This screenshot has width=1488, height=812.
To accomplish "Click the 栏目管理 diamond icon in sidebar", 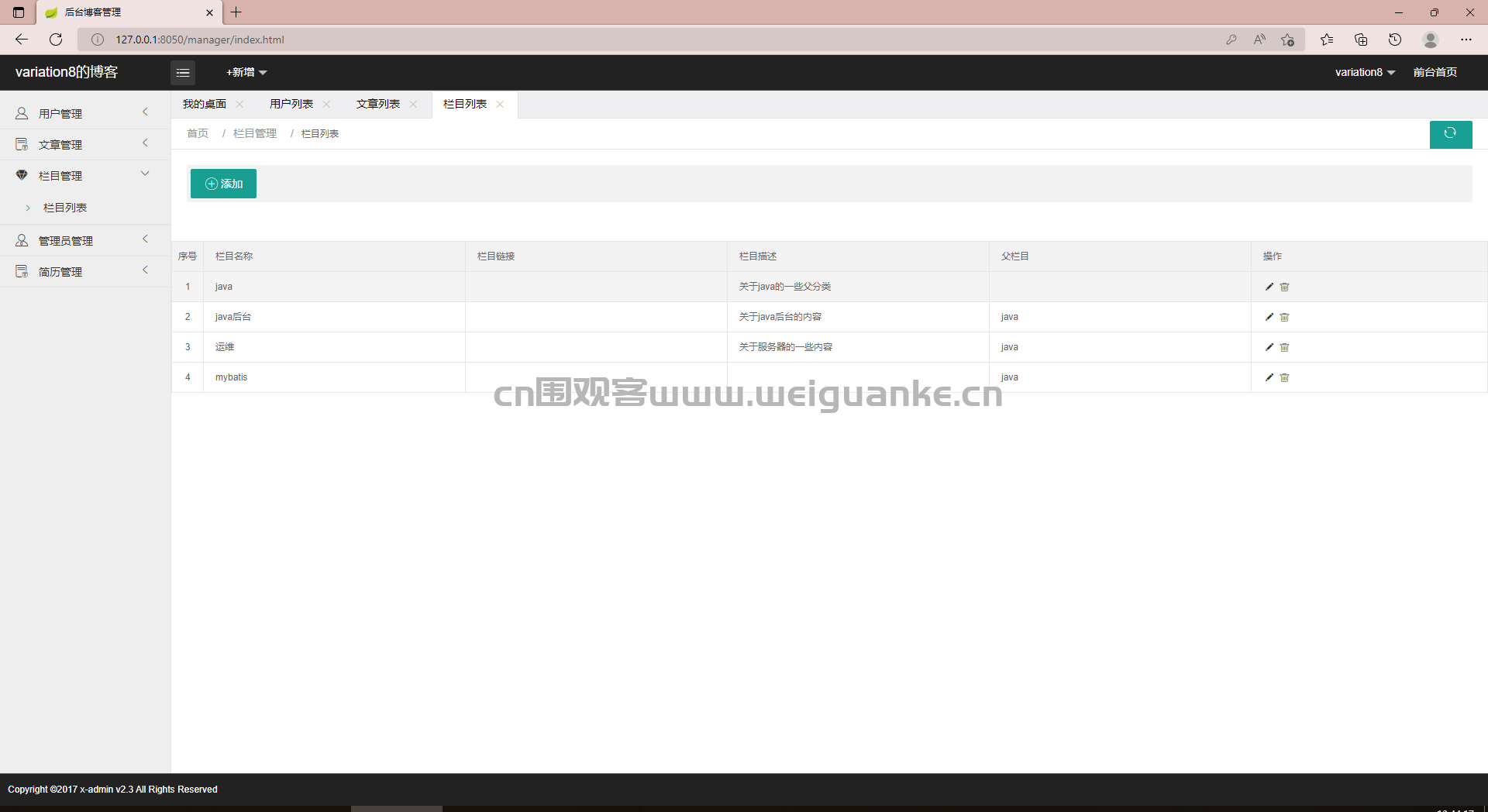I will click(22, 175).
